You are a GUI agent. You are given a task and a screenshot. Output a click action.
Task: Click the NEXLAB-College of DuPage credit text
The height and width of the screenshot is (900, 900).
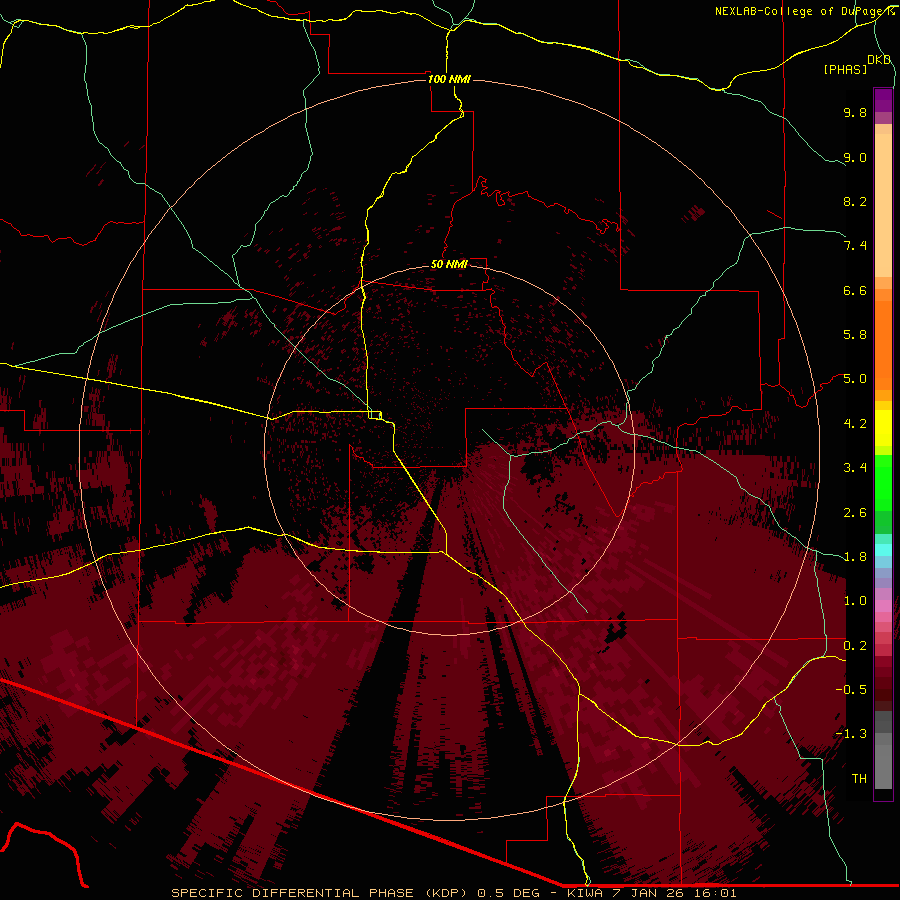pos(805,11)
